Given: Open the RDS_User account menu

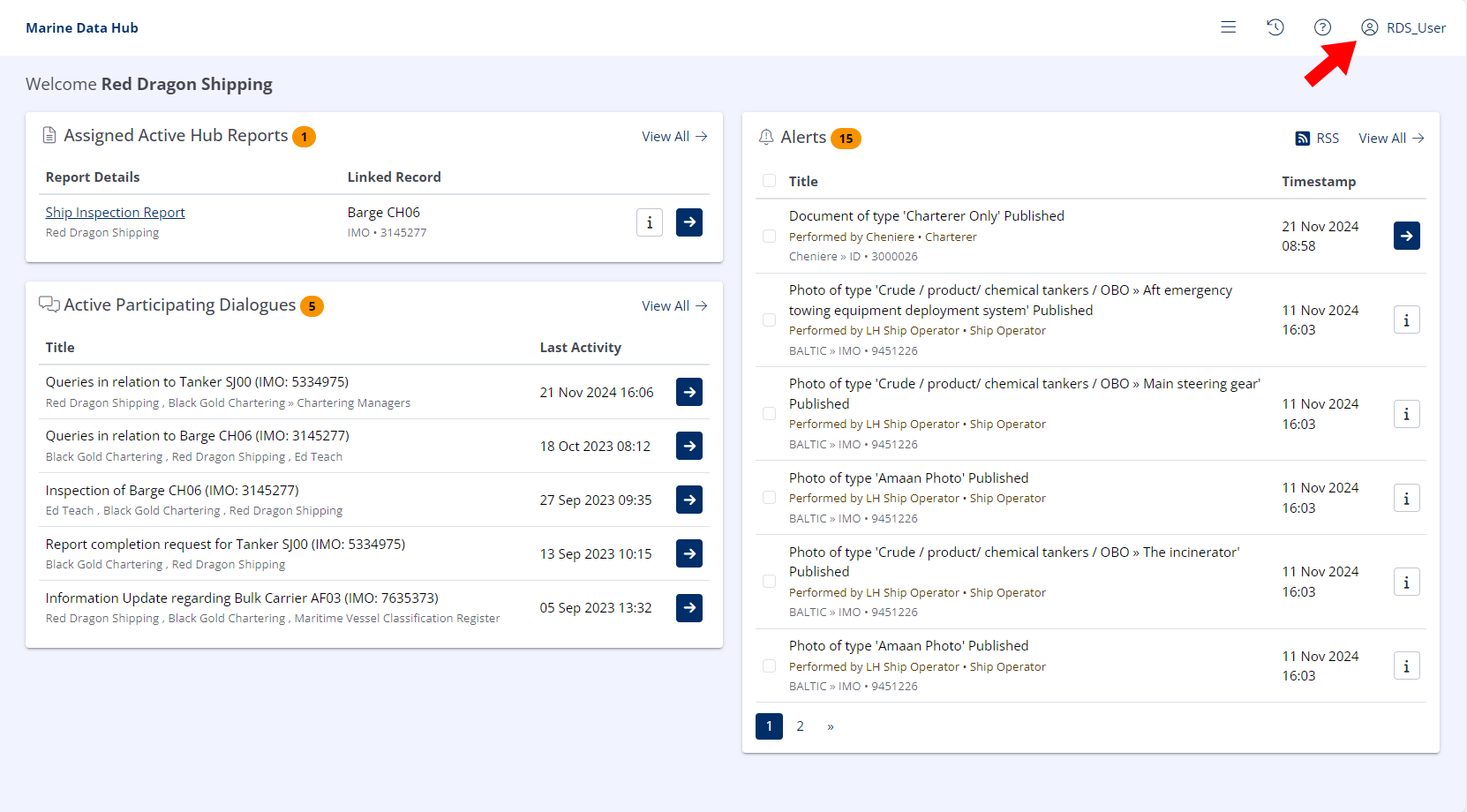Looking at the screenshot, I should click(x=1403, y=27).
